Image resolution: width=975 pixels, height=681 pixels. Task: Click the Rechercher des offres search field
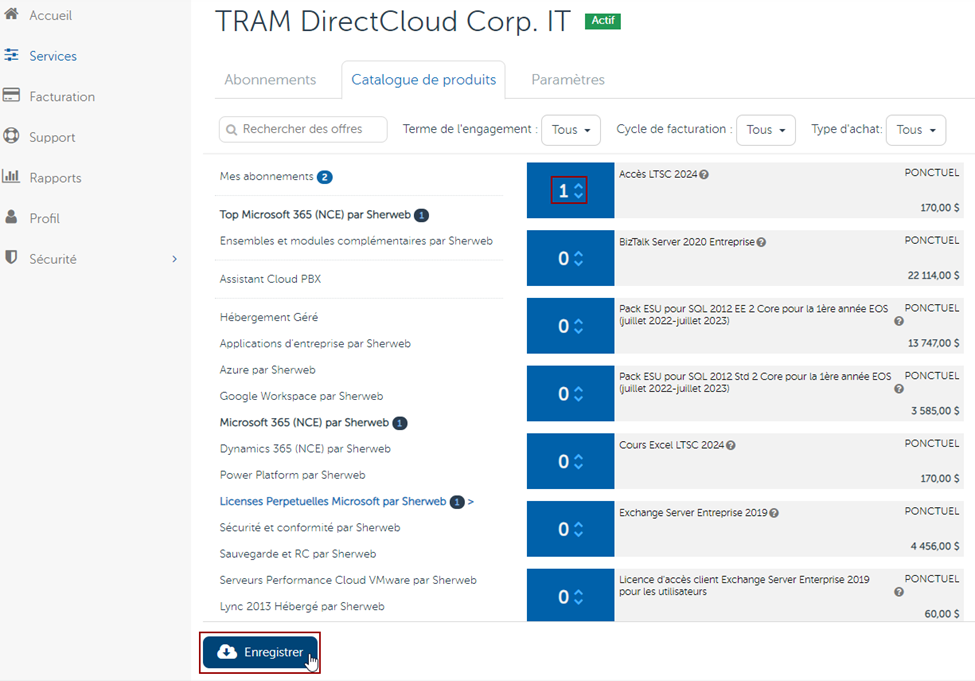click(x=303, y=129)
